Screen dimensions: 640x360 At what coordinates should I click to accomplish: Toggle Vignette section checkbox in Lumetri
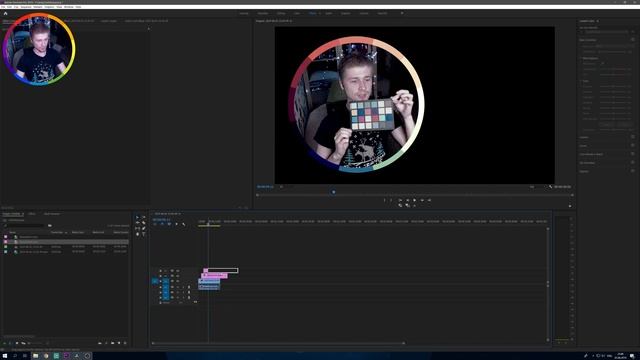(x=633, y=171)
